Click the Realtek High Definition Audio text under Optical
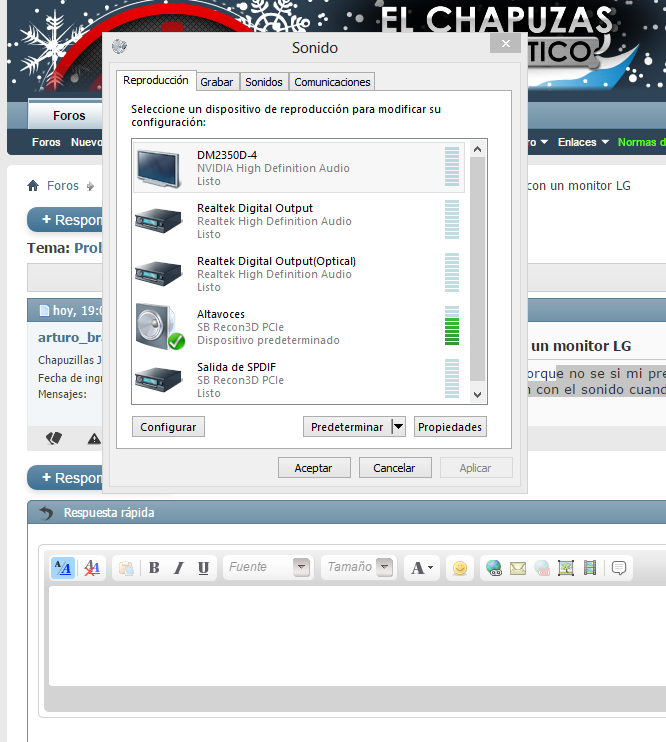Viewport: 666px width, 742px height. pyautogui.click(x=274, y=274)
